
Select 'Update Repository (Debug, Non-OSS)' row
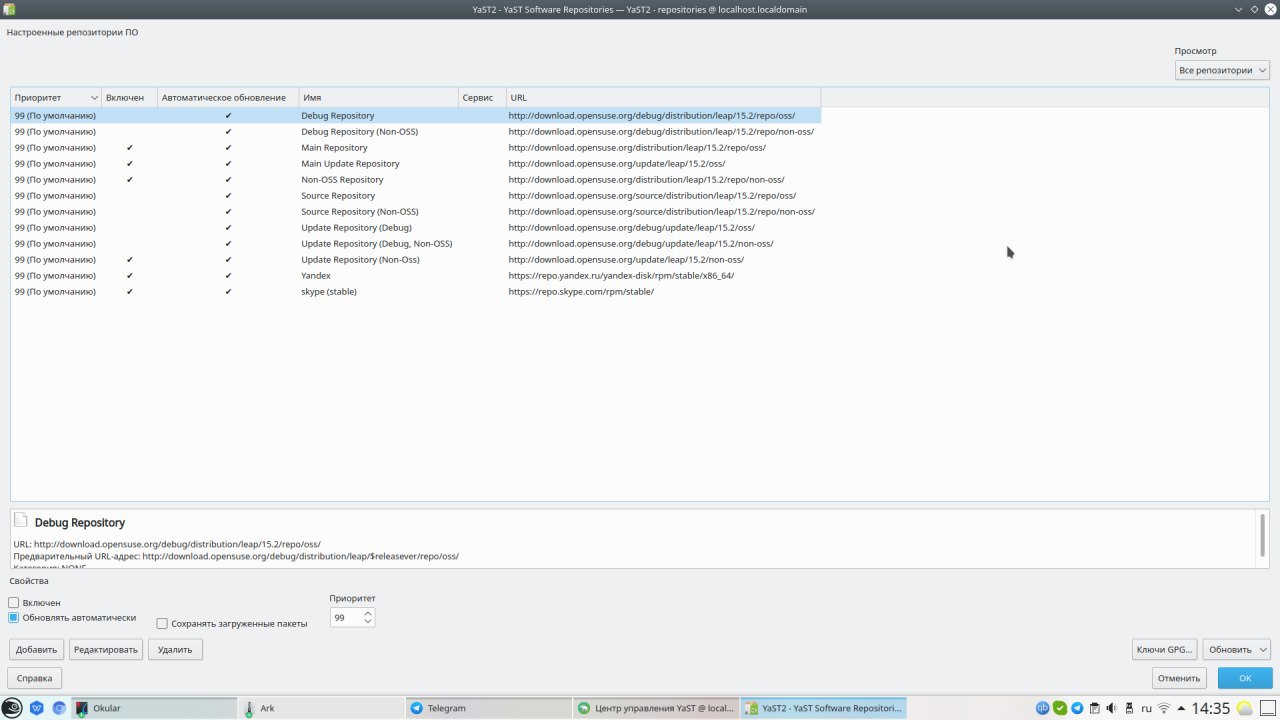[415, 244]
